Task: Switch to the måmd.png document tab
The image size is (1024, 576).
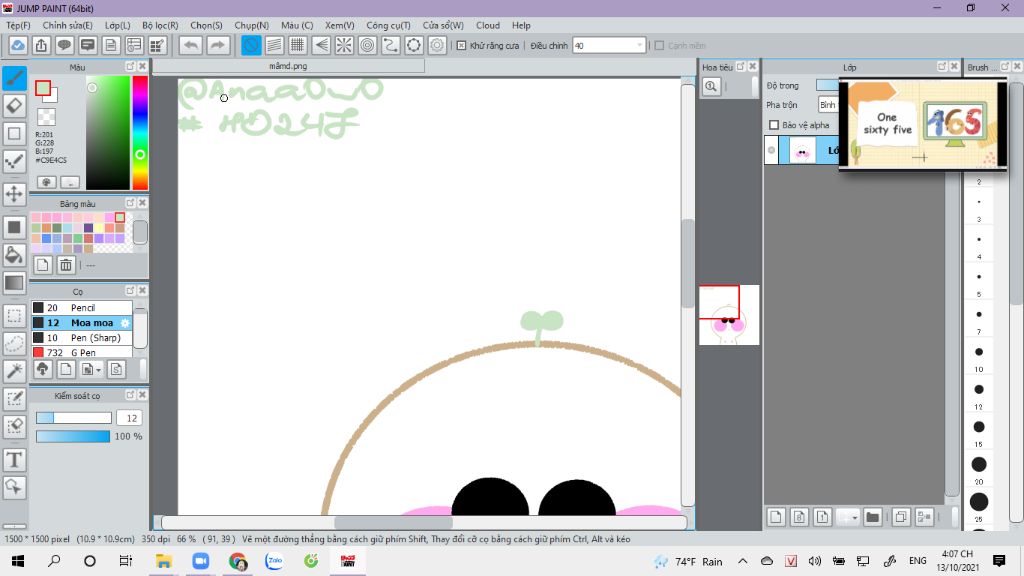Action: coord(288,66)
